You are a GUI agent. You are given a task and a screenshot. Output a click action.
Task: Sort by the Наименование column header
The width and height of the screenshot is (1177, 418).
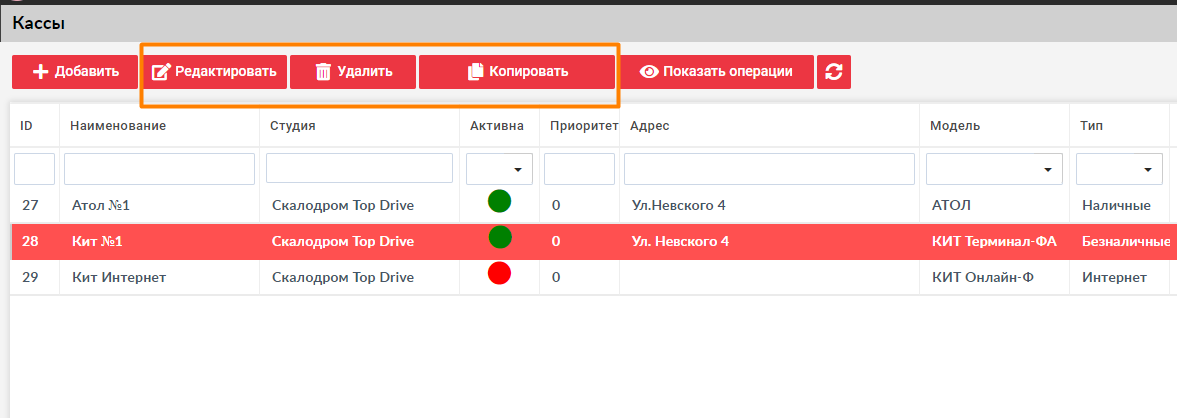coord(118,126)
